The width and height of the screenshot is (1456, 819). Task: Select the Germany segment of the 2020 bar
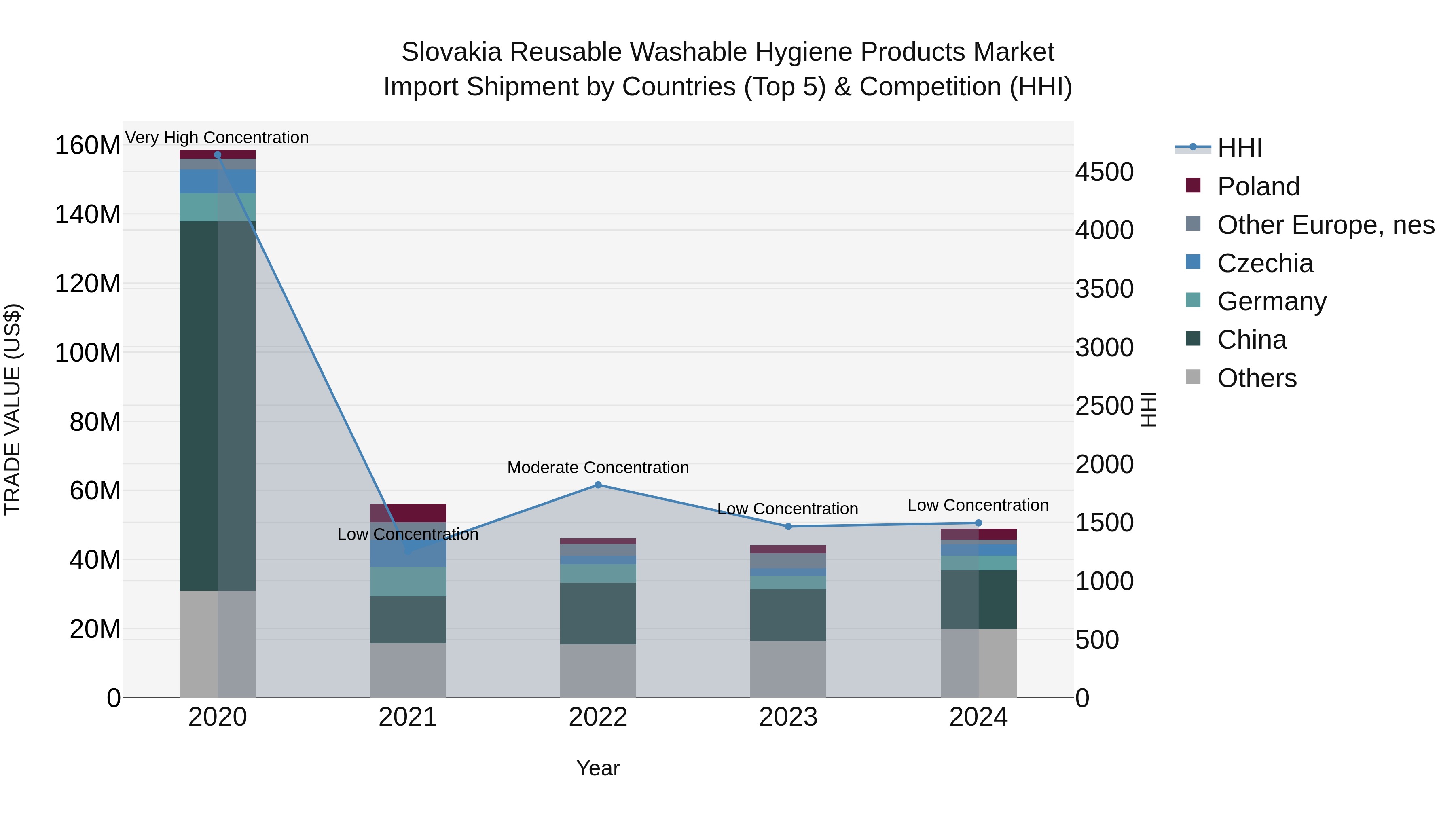[x=218, y=207]
